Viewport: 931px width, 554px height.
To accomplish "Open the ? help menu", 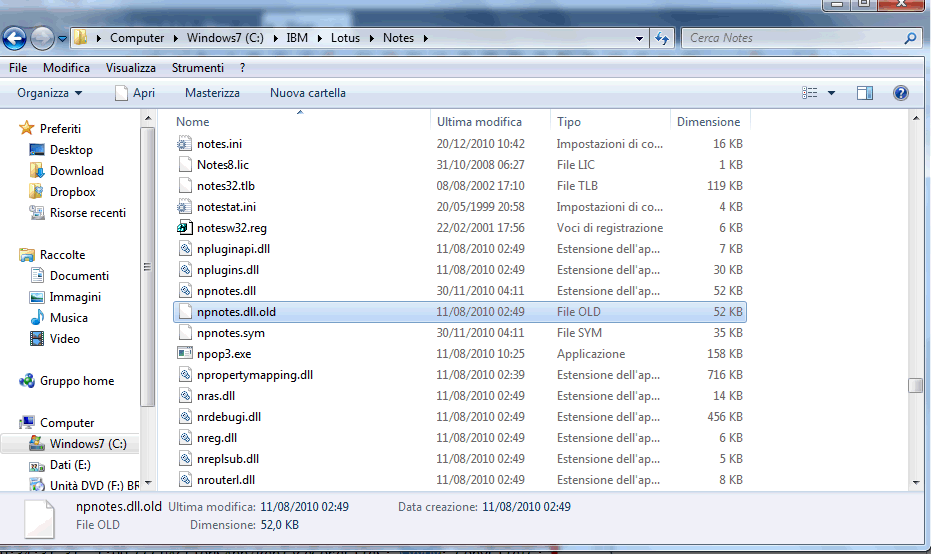I will pos(242,68).
